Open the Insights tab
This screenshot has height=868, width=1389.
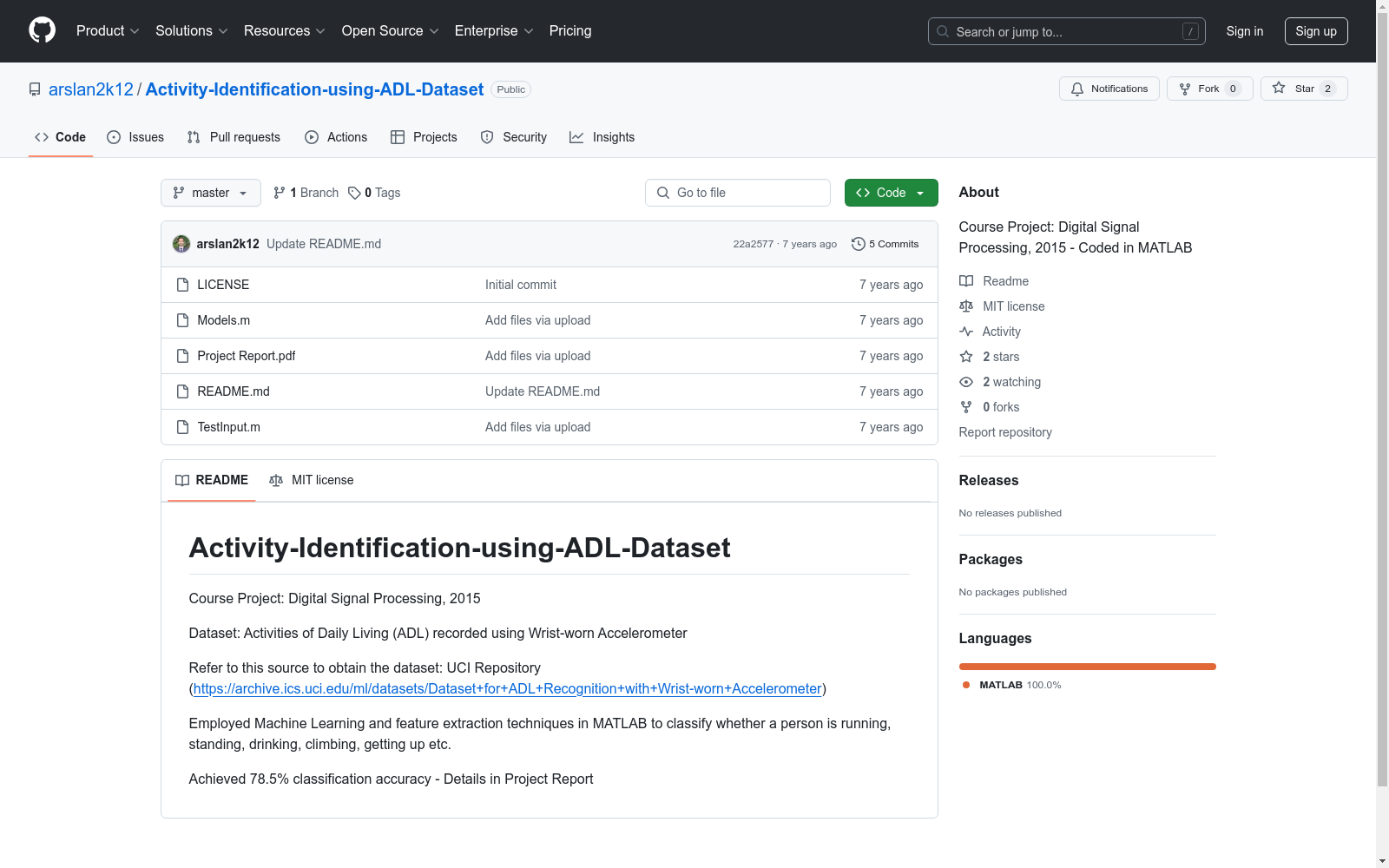click(x=602, y=137)
